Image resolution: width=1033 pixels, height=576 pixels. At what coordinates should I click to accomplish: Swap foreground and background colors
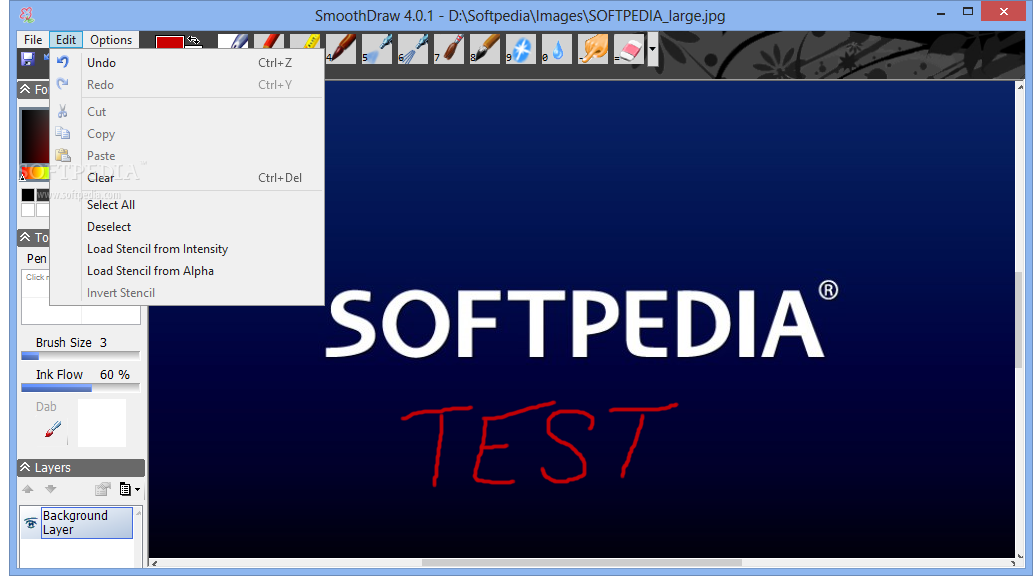tap(193, 40)
